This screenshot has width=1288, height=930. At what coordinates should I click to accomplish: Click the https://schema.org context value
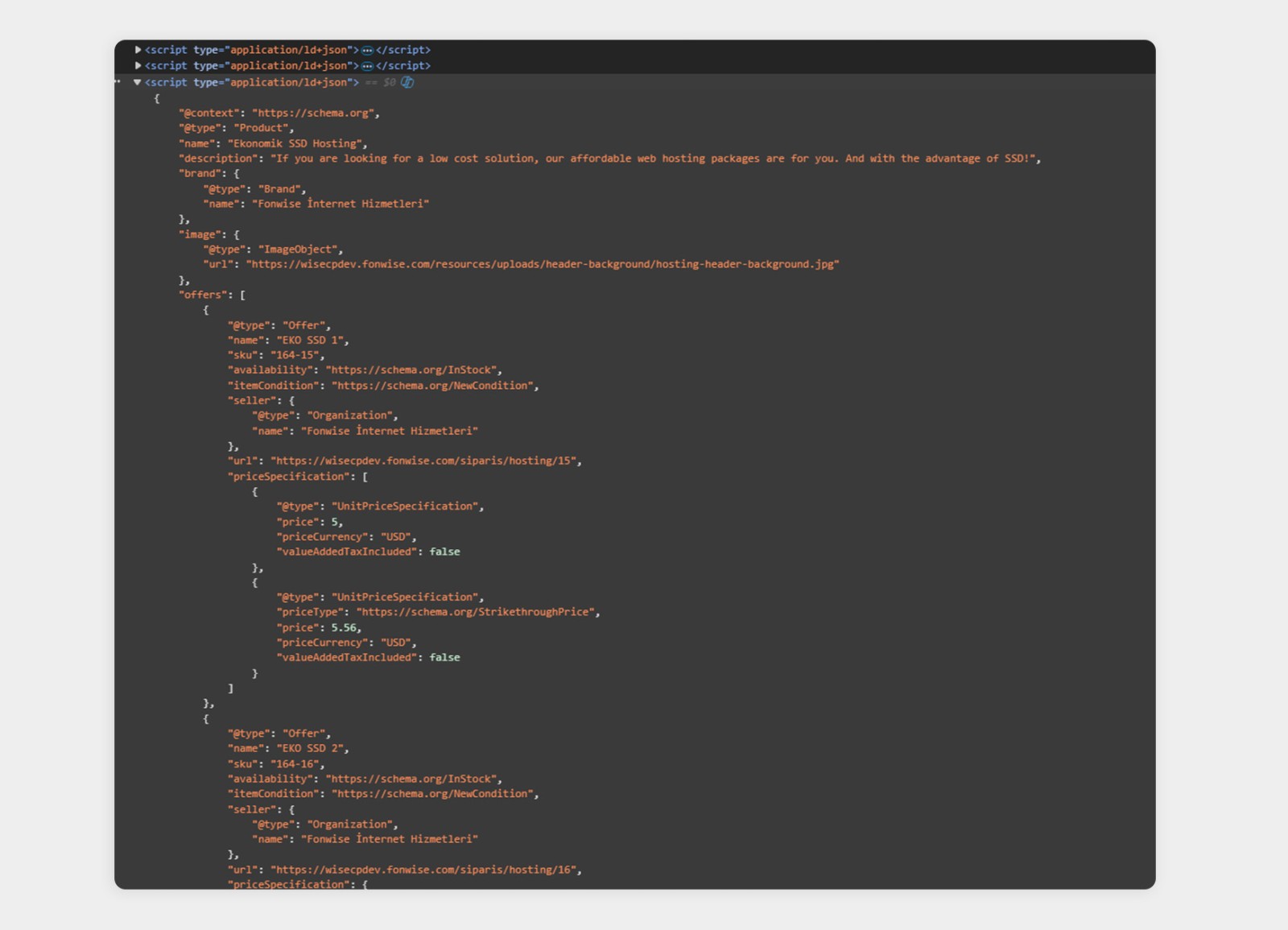coord(314,114)
